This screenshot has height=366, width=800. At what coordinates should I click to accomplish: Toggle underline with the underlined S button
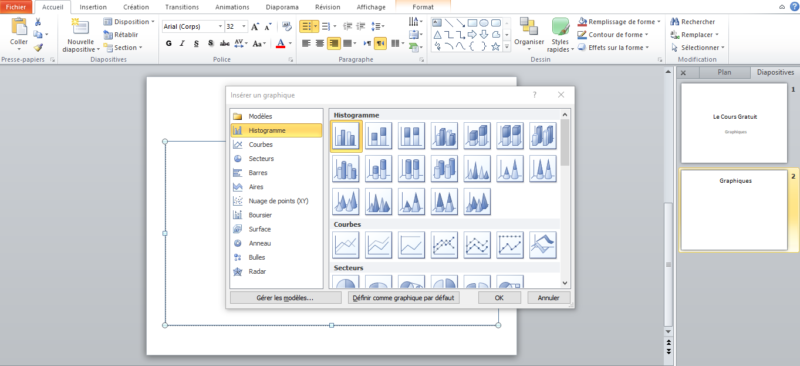pos(196,43)
